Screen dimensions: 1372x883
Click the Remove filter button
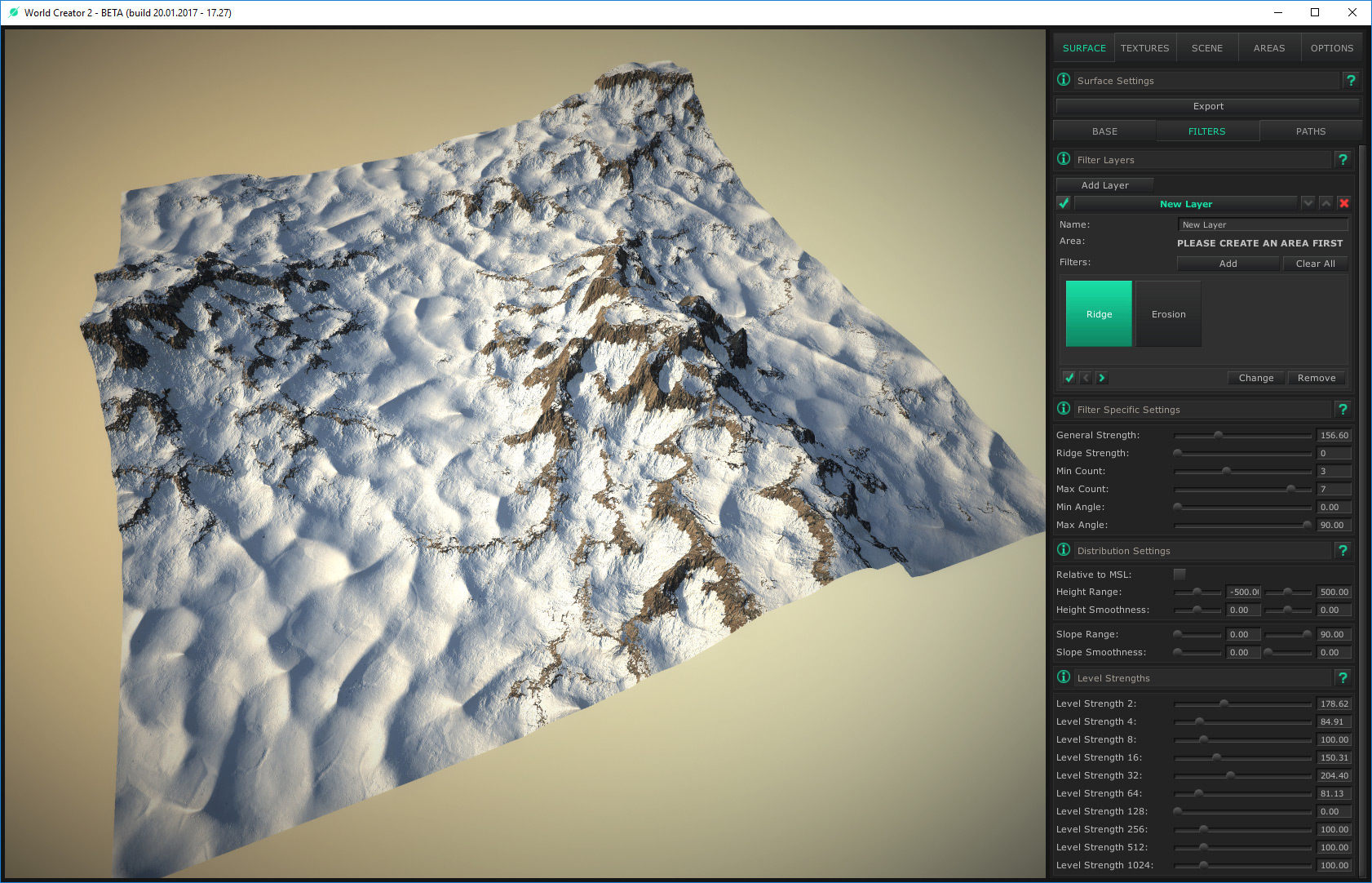click(x=1317, y=378)
